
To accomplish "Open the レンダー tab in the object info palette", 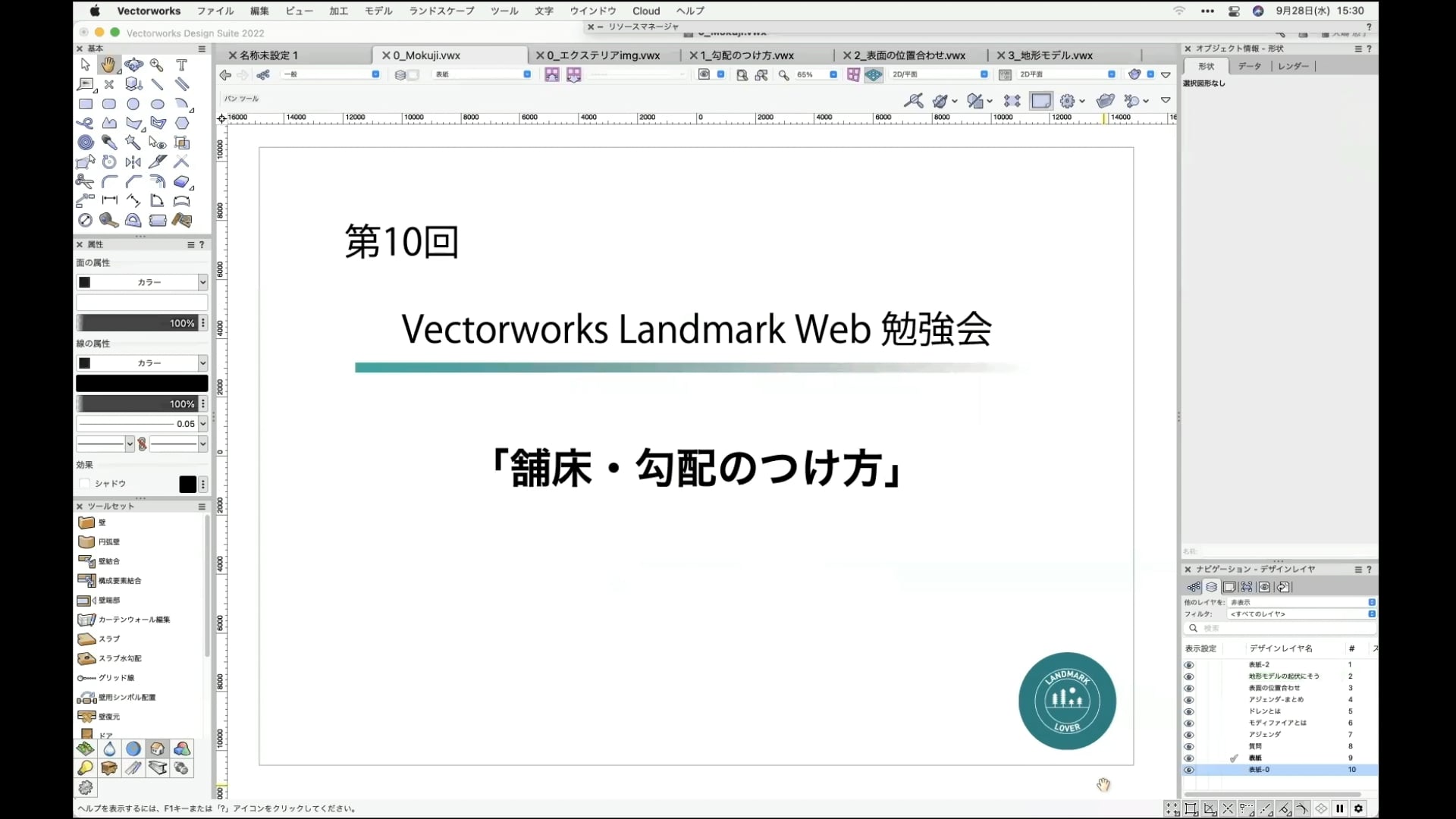I will 1292,66.
